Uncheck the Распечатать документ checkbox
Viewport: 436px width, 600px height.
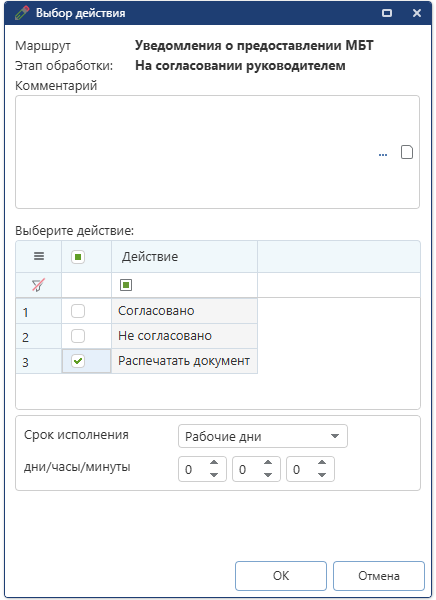pos(78,361)
